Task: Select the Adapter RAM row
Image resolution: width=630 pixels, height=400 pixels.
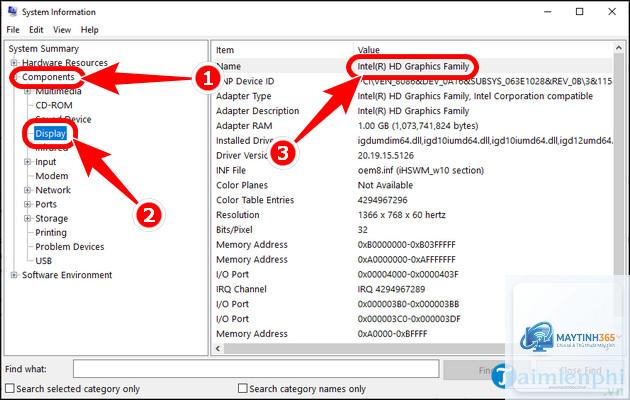Action: coord(414,126)
